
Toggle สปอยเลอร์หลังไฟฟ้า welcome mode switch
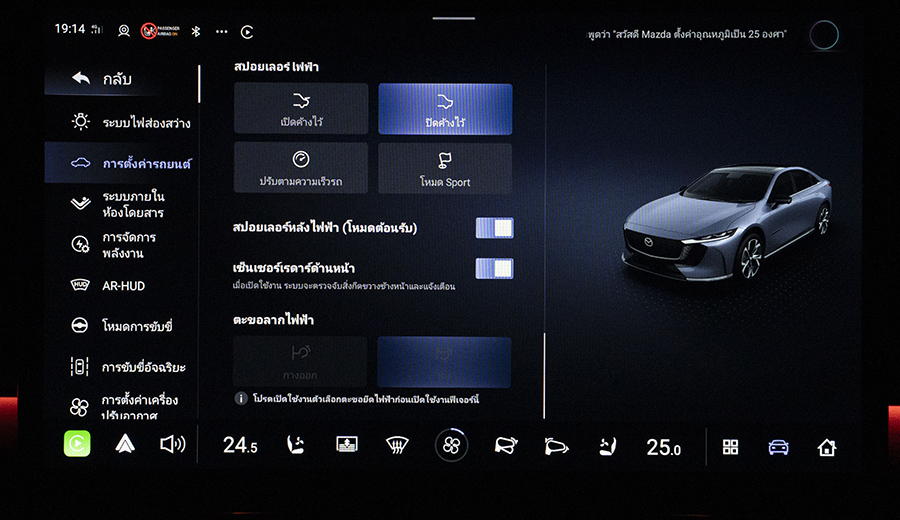click(494, 227)
